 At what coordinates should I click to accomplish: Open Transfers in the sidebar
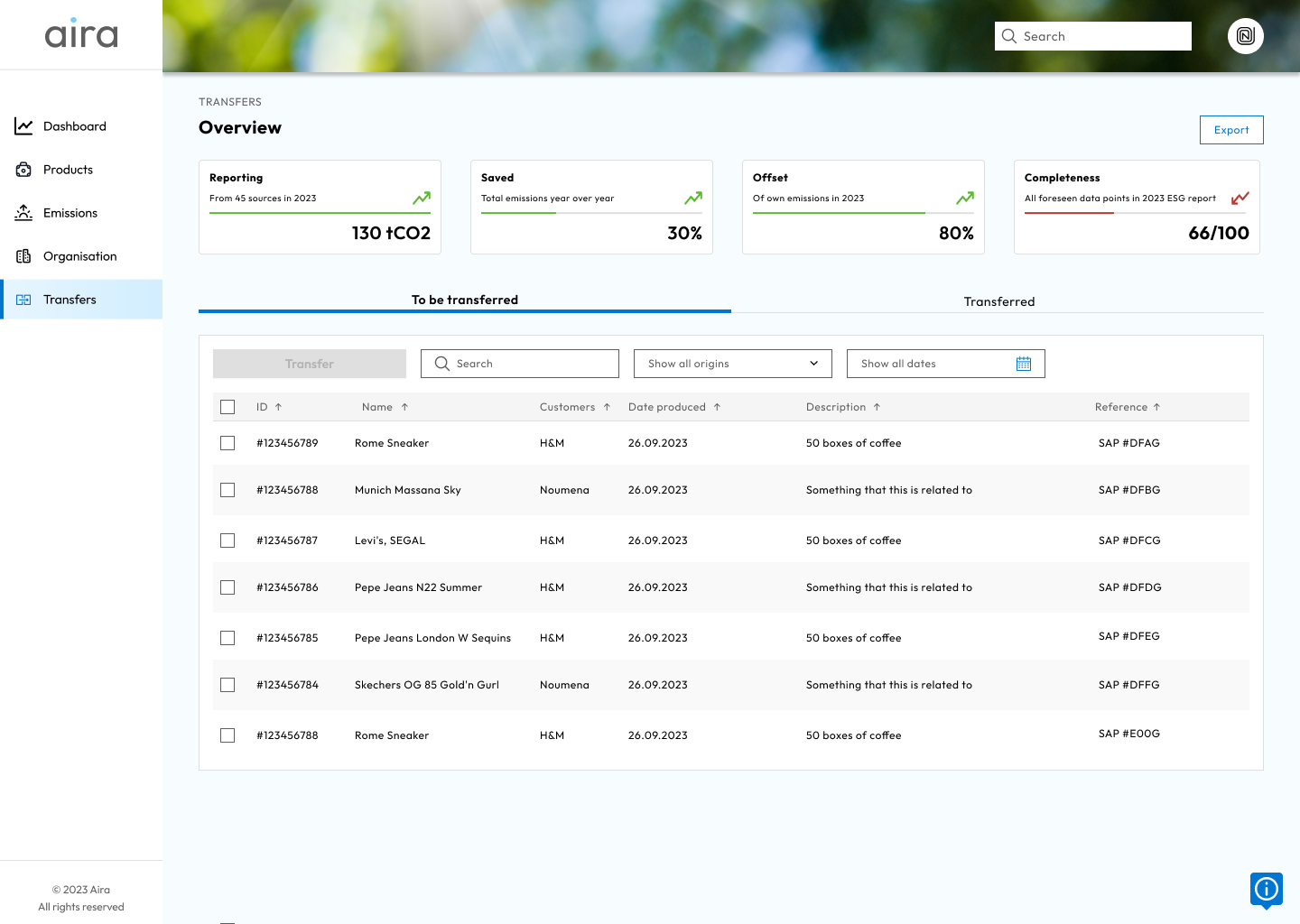pos(81,300)
